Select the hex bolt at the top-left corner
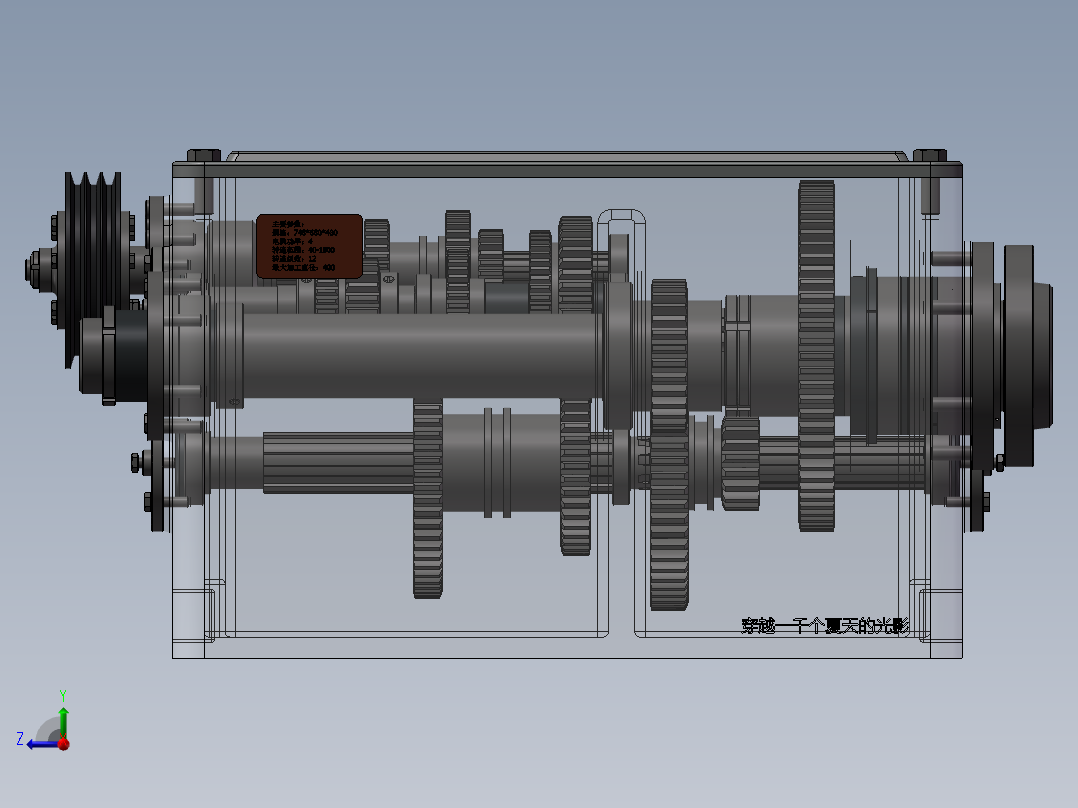The image size is (1078, 808). click(x=204, y=155)
